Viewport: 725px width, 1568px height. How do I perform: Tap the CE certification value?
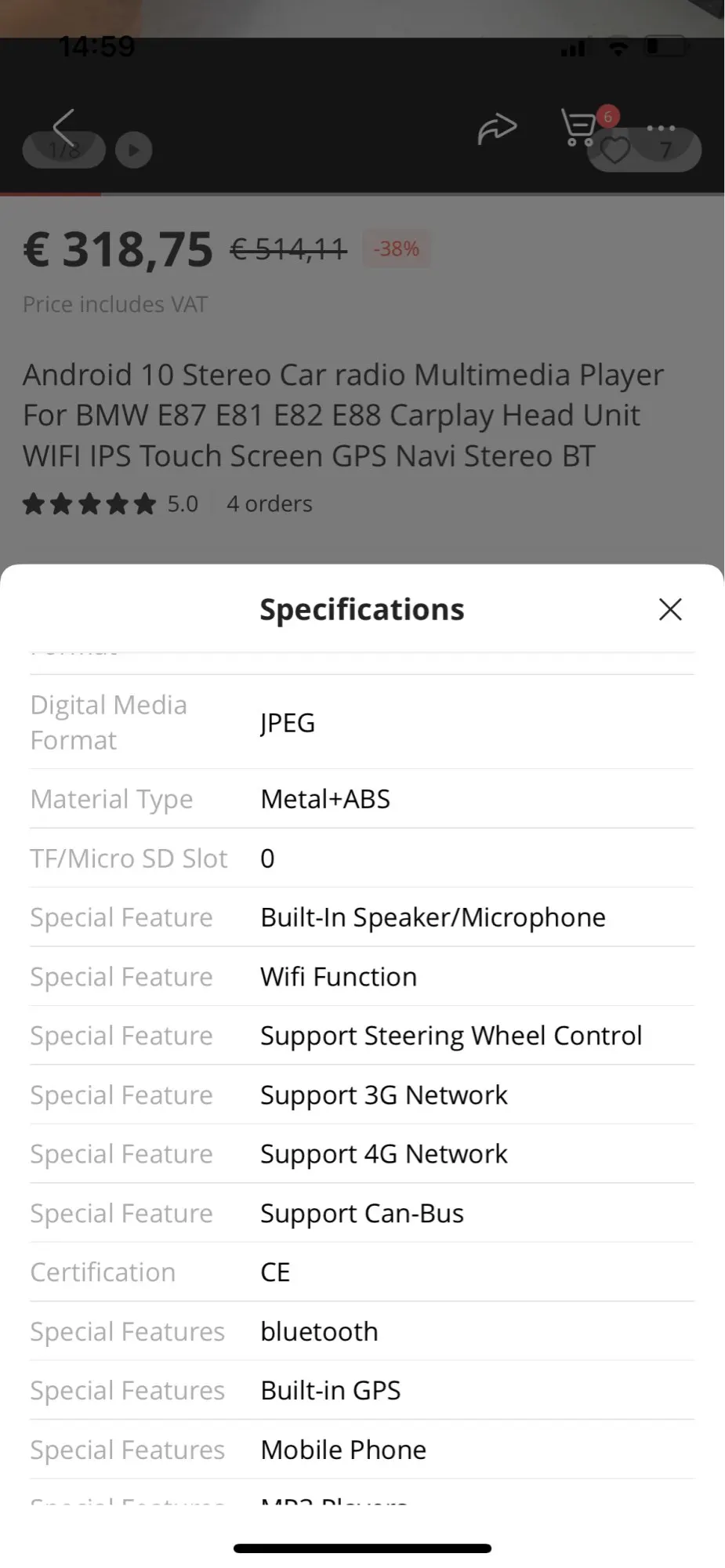[x=275, y=1272]
